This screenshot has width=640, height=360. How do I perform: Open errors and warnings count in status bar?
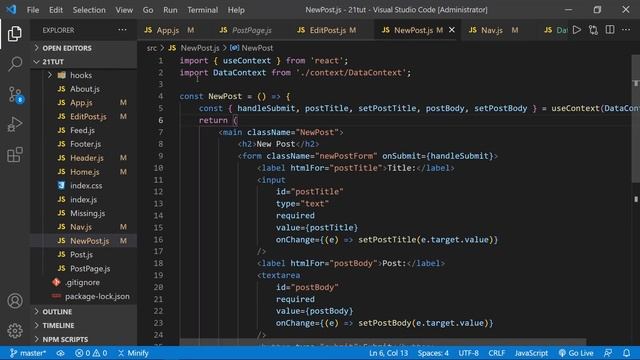coord(91,353)
